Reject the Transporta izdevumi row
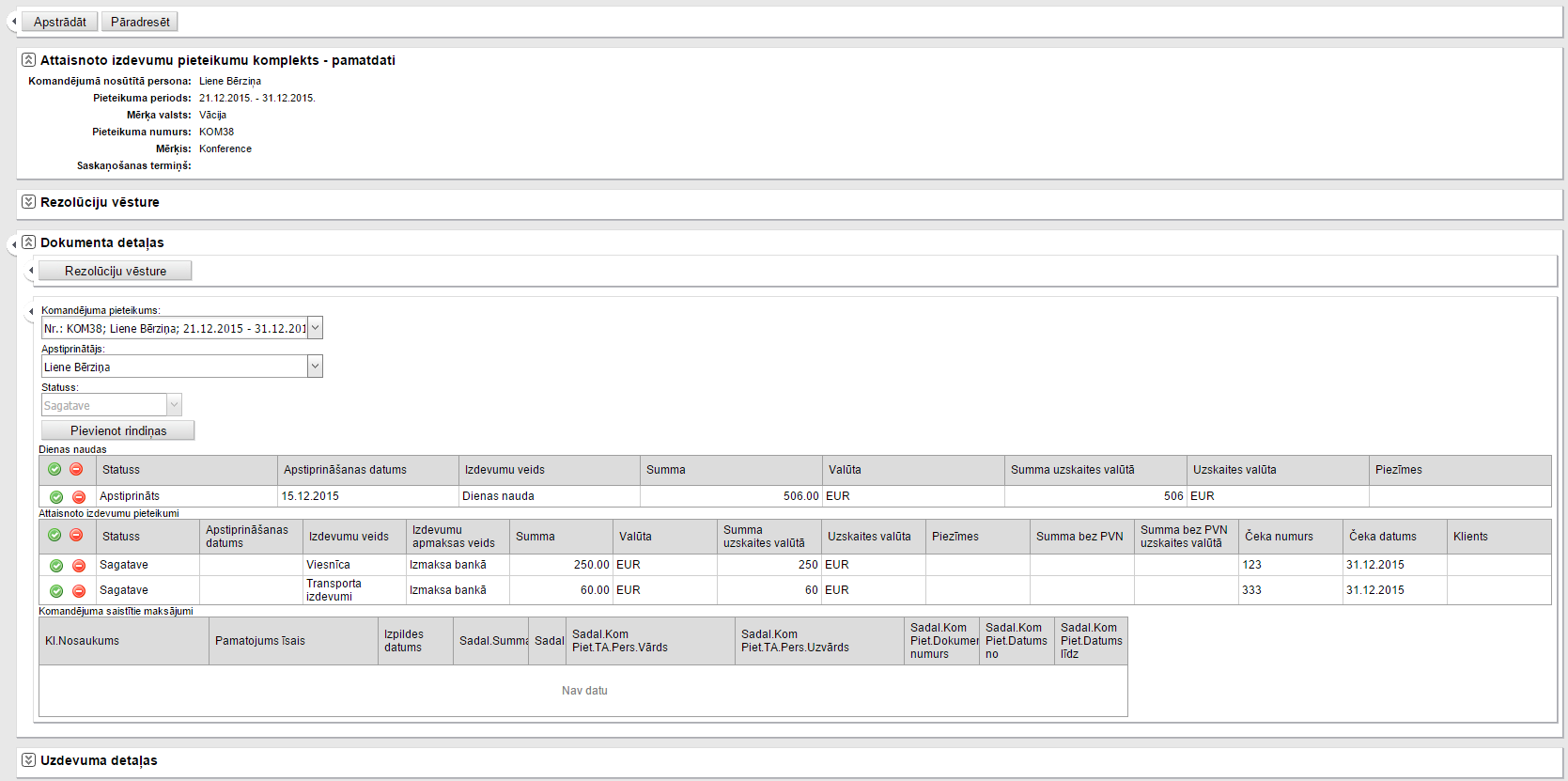1568x781 pixels. (x=79, y=591)
